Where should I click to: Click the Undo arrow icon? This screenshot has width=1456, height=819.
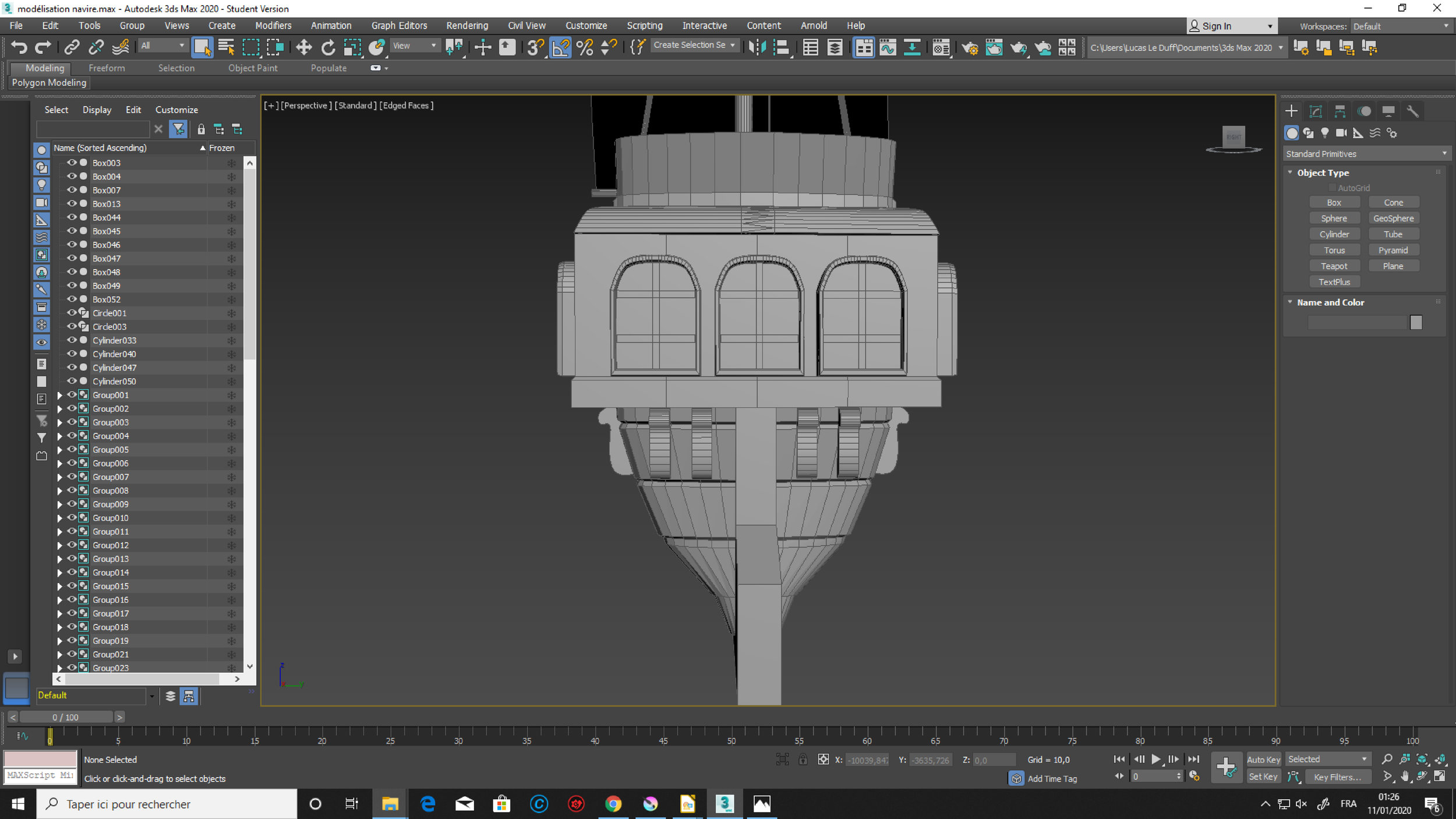(x=19, y=47)
